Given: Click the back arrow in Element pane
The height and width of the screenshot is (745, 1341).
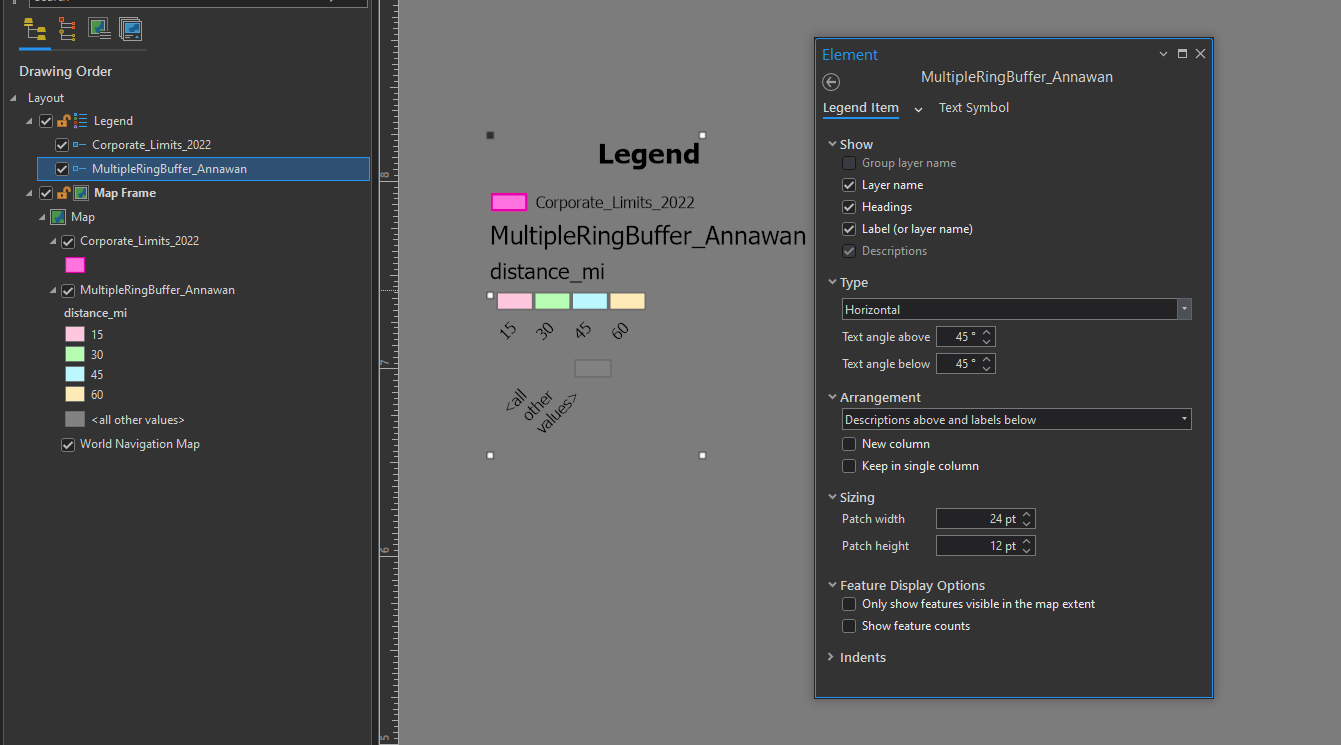Looking at the screenshot, I should tap(831, 82).
